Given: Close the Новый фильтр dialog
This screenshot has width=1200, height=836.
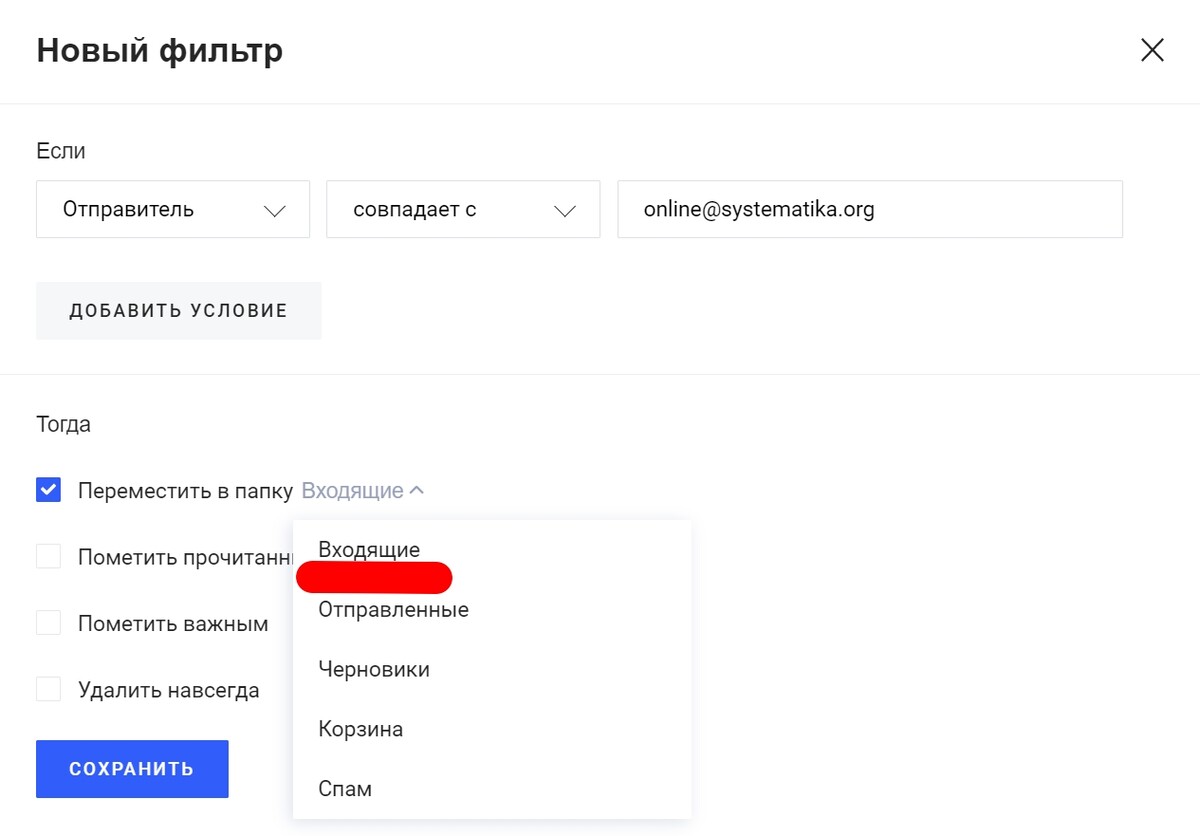Looking at the screenshot, I should click(x=1152, y=51).
